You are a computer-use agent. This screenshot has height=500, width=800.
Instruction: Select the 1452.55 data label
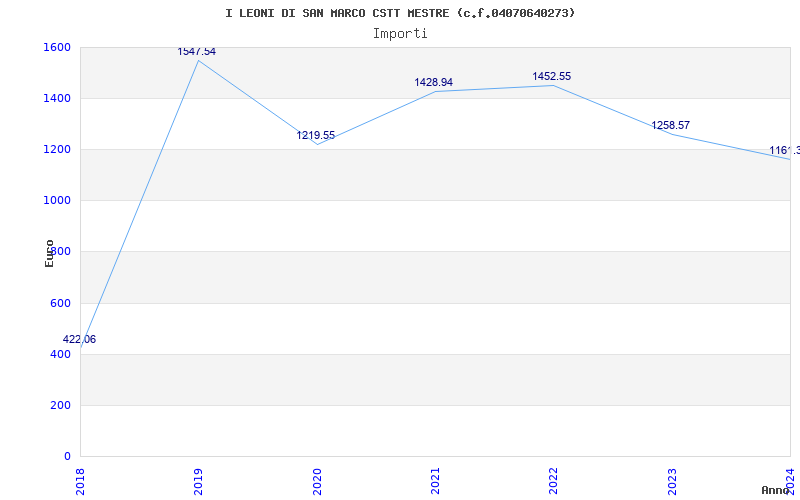tap(552, 77)
